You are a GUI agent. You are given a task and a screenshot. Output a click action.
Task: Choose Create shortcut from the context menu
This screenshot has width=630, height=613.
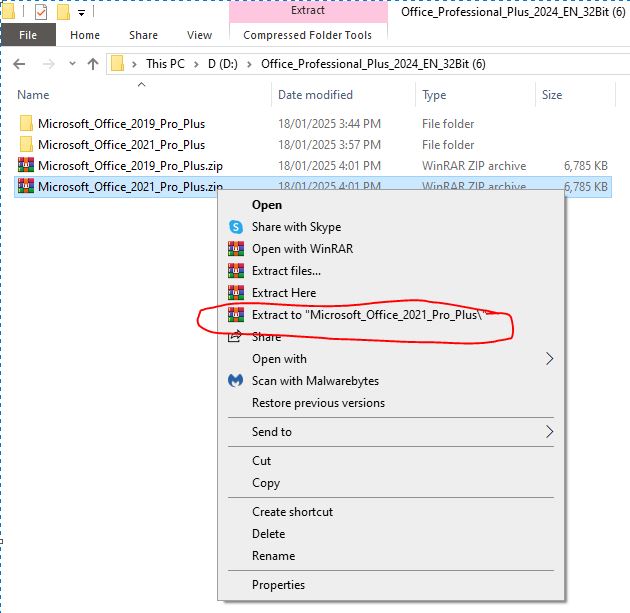pyautogui.click(x=292, y=512)
